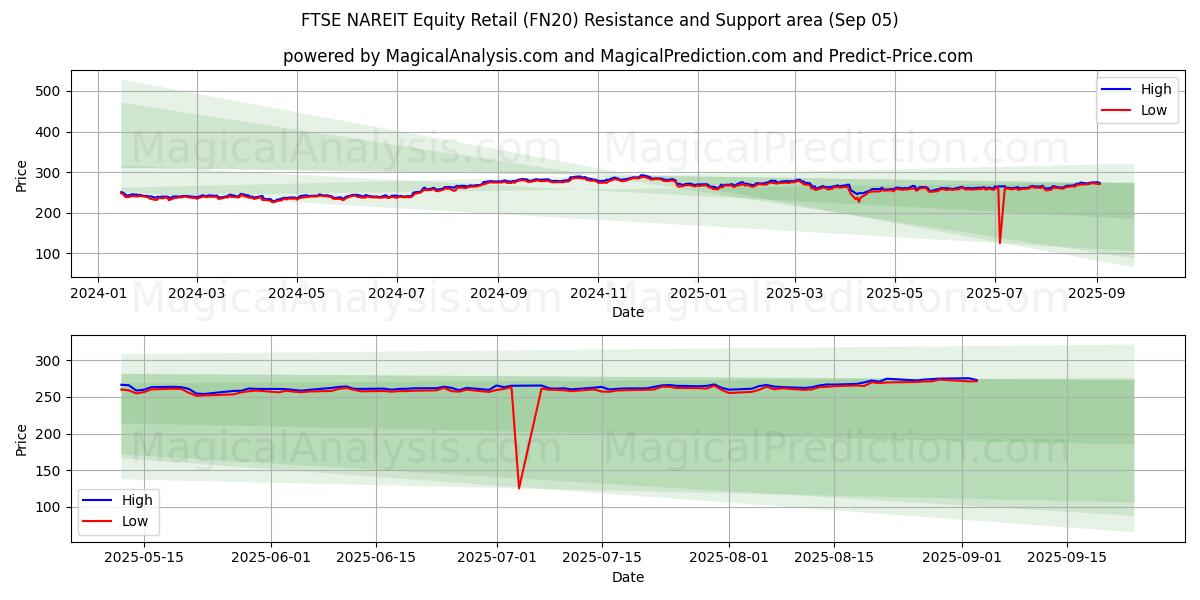Click the 'Date' axis label under top chart
Screen dimensions: 1200x600
628,313
